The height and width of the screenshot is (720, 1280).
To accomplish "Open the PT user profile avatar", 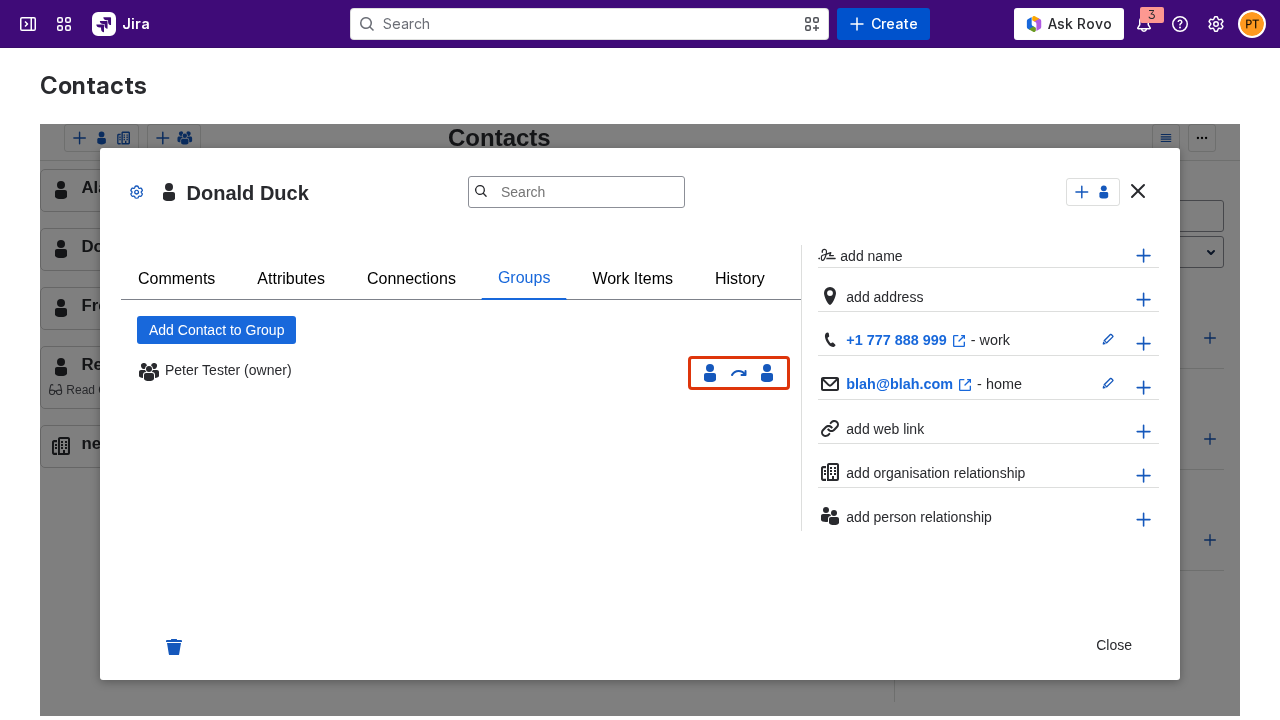I will 1252,24.
